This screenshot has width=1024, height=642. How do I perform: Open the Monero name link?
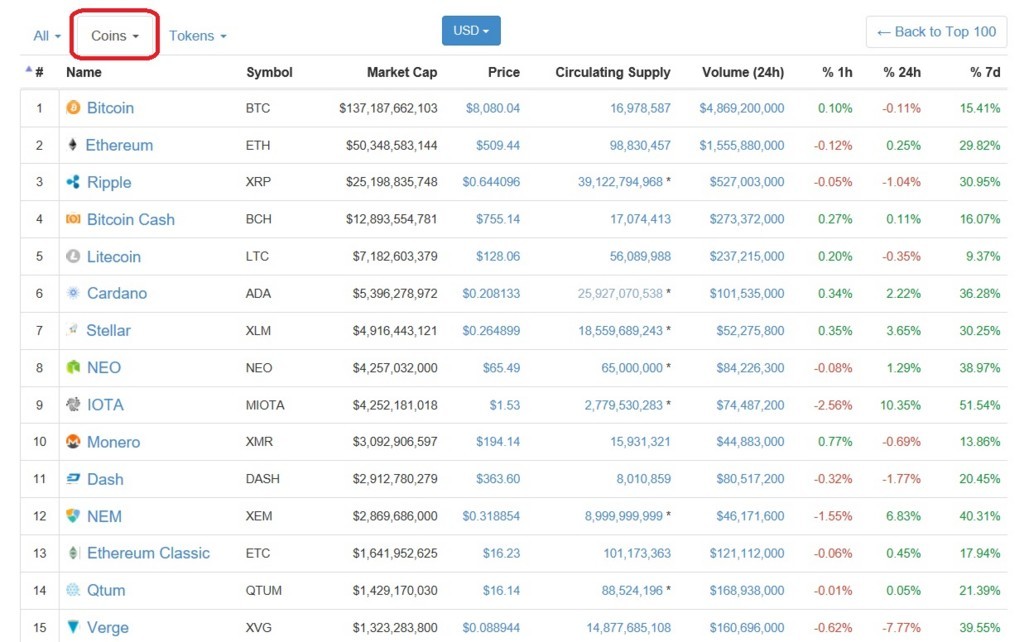click(x=114, y=442)
